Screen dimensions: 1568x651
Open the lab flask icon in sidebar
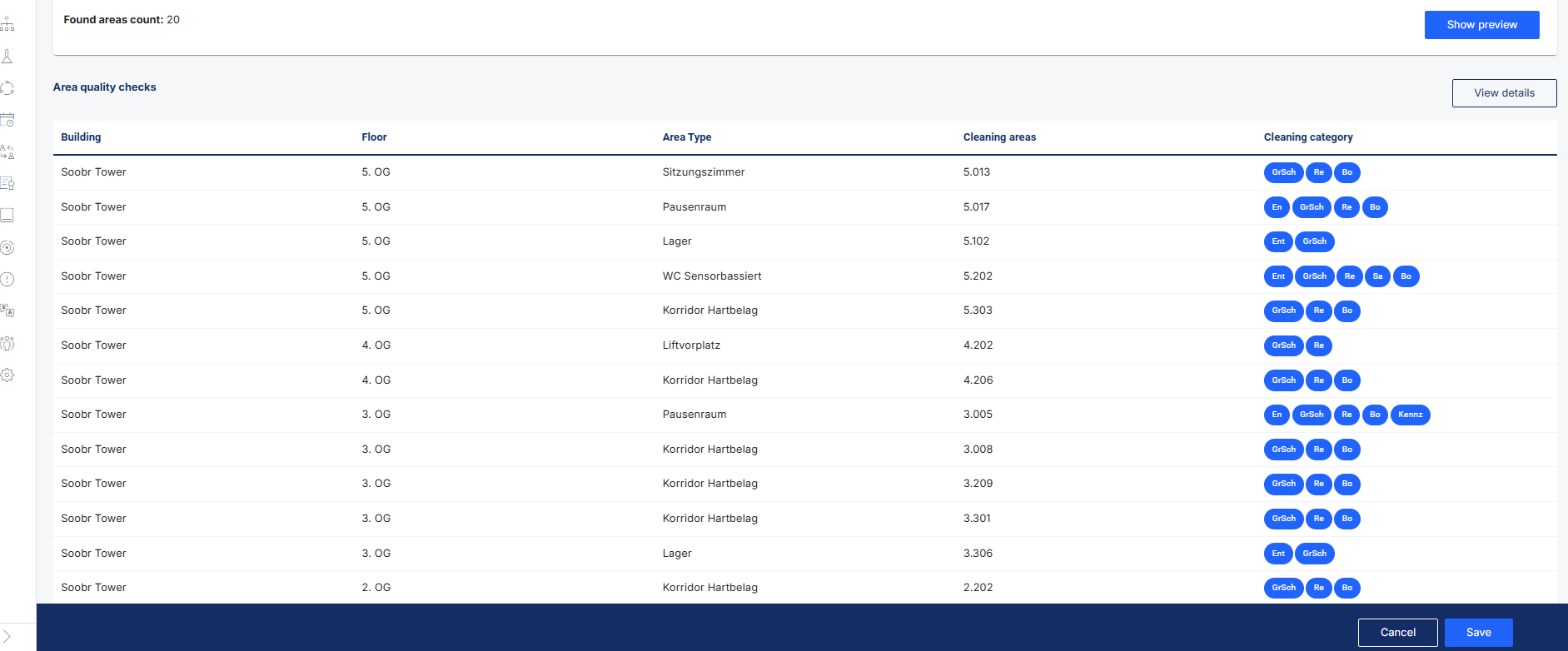7,57
